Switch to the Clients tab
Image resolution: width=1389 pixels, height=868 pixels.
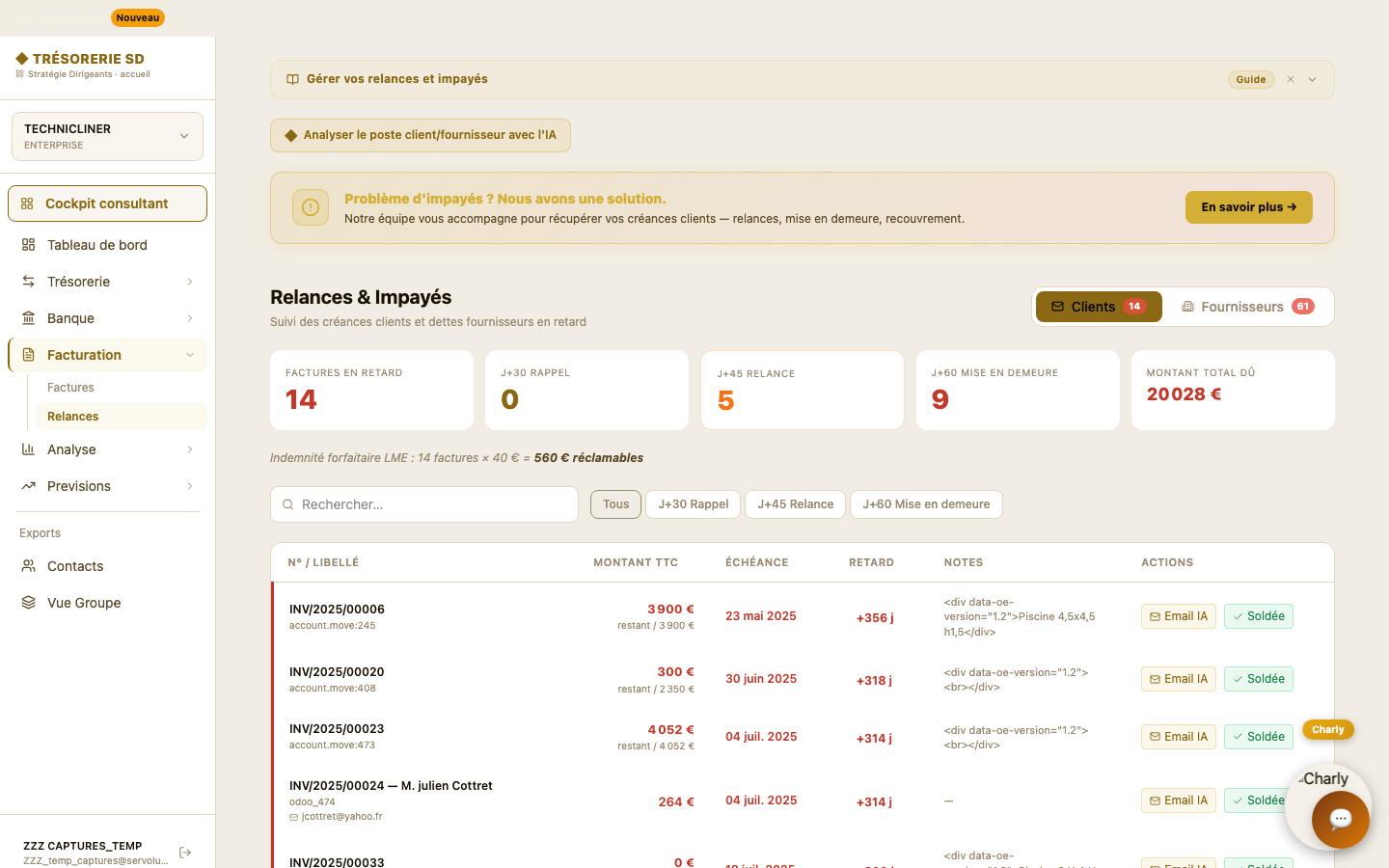pyautogui.click(x=1099, y=307)
